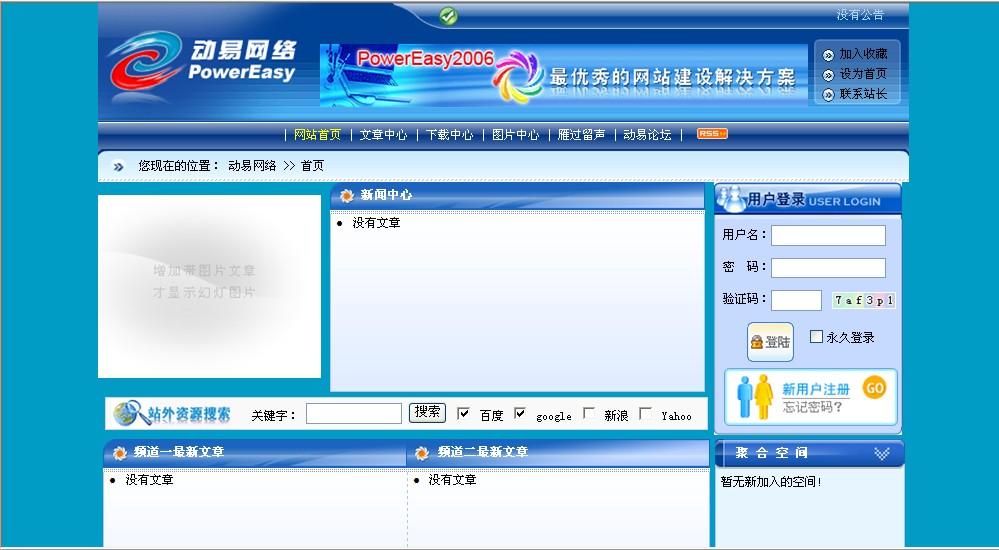Focus the 关键字 search input
The image size is (999, 550).
[354, 414]
